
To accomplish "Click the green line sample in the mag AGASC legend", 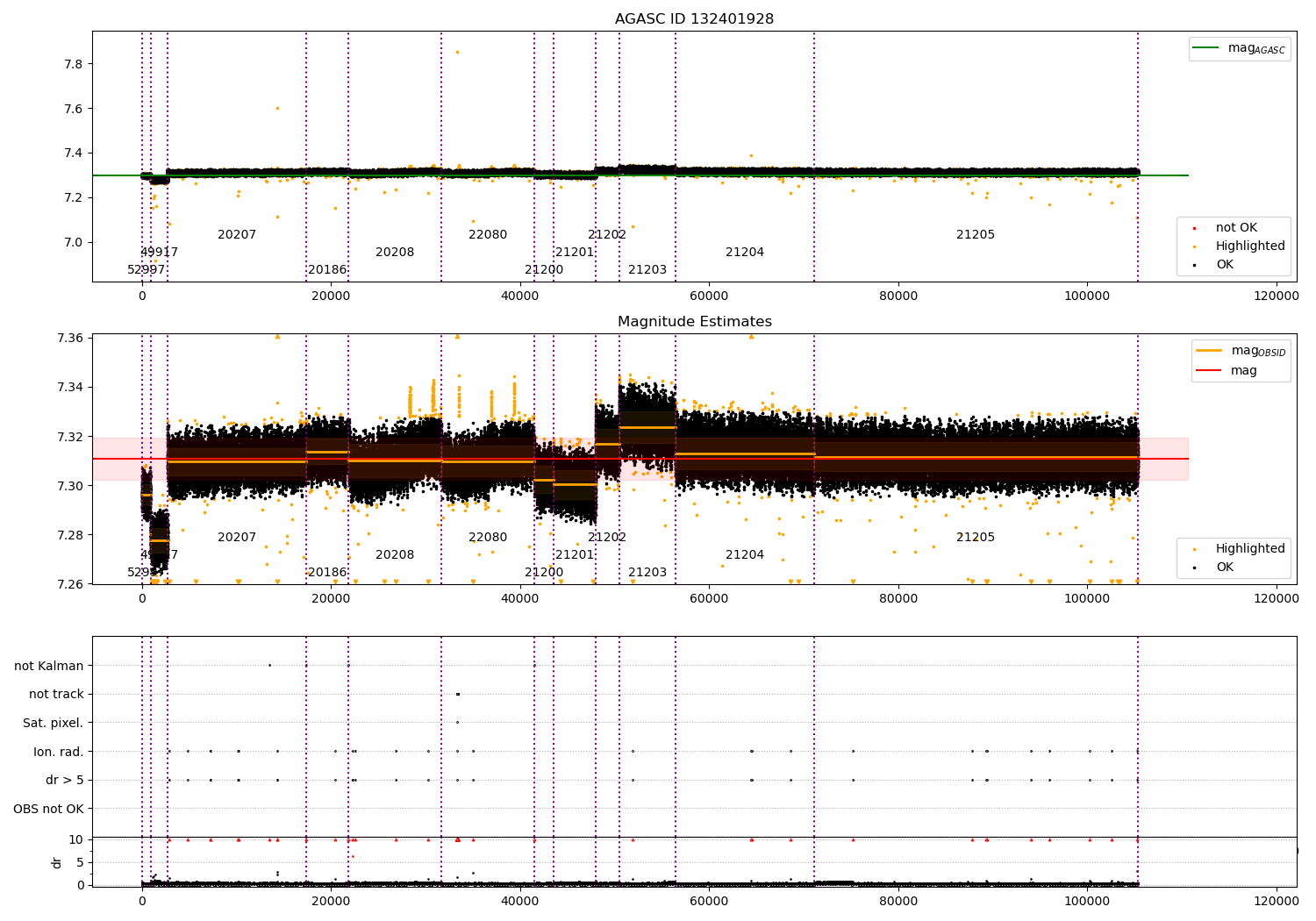I will 1206,48.
